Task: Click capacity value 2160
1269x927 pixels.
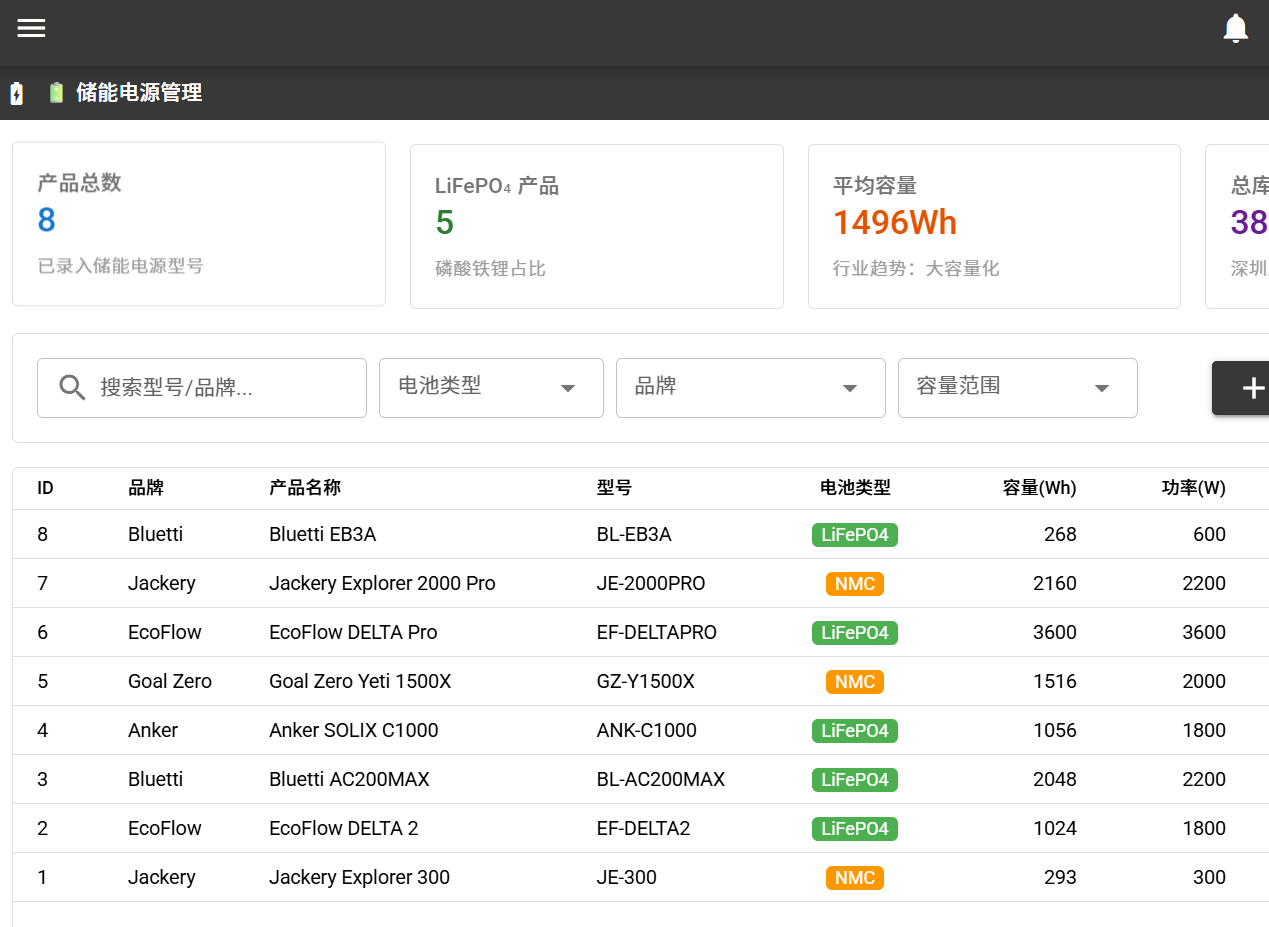Action: click(x=1055, y=583)
